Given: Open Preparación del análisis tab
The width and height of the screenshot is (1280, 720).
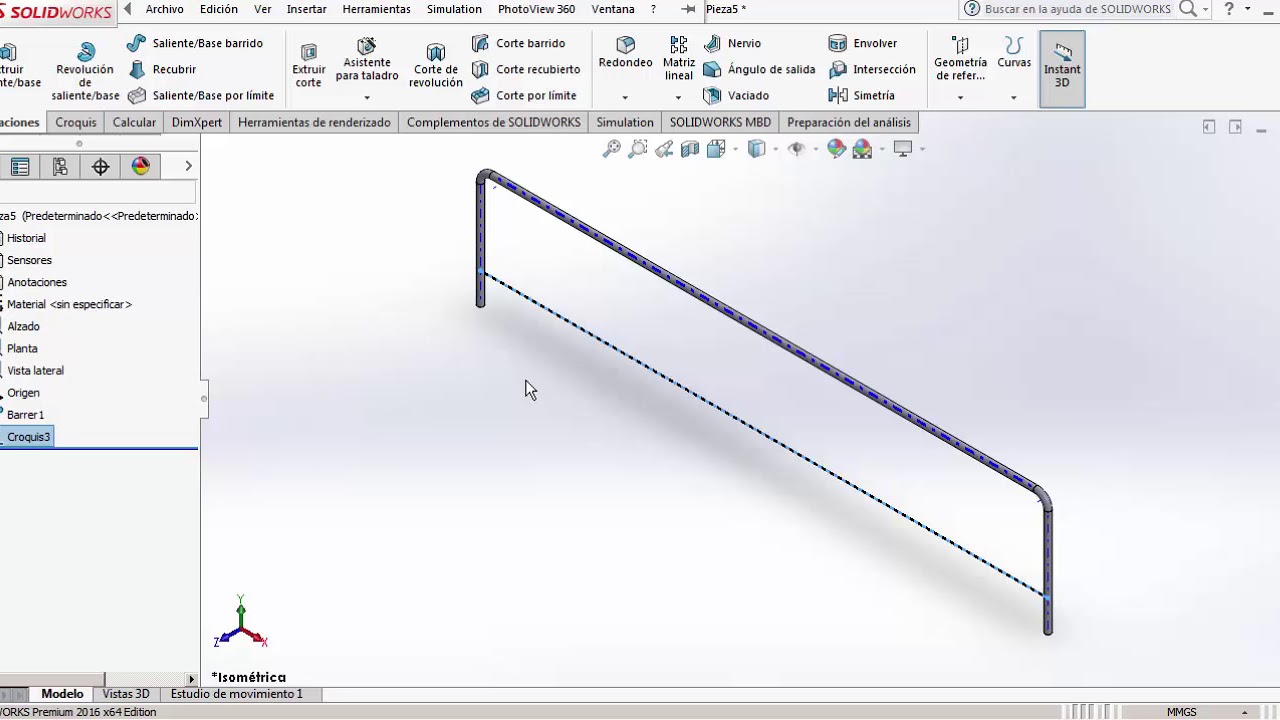Looking at the screenshot, I should click(x=849, y=122).
